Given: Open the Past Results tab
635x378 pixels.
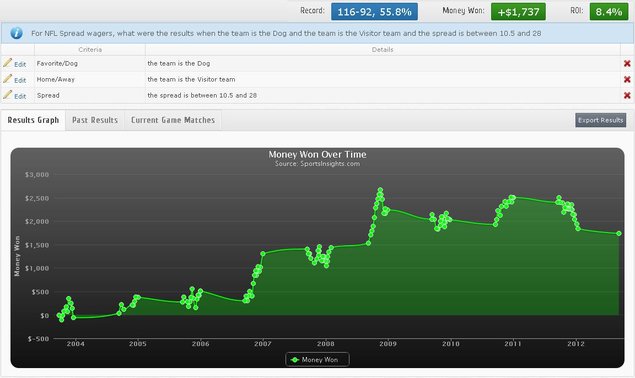Looking at the screenshot, I should coord(95,120).
